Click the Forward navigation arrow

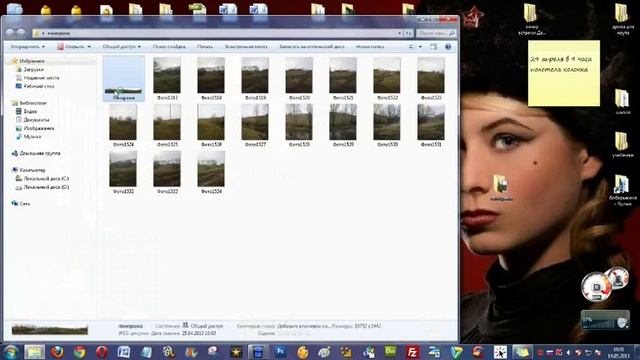21,33
